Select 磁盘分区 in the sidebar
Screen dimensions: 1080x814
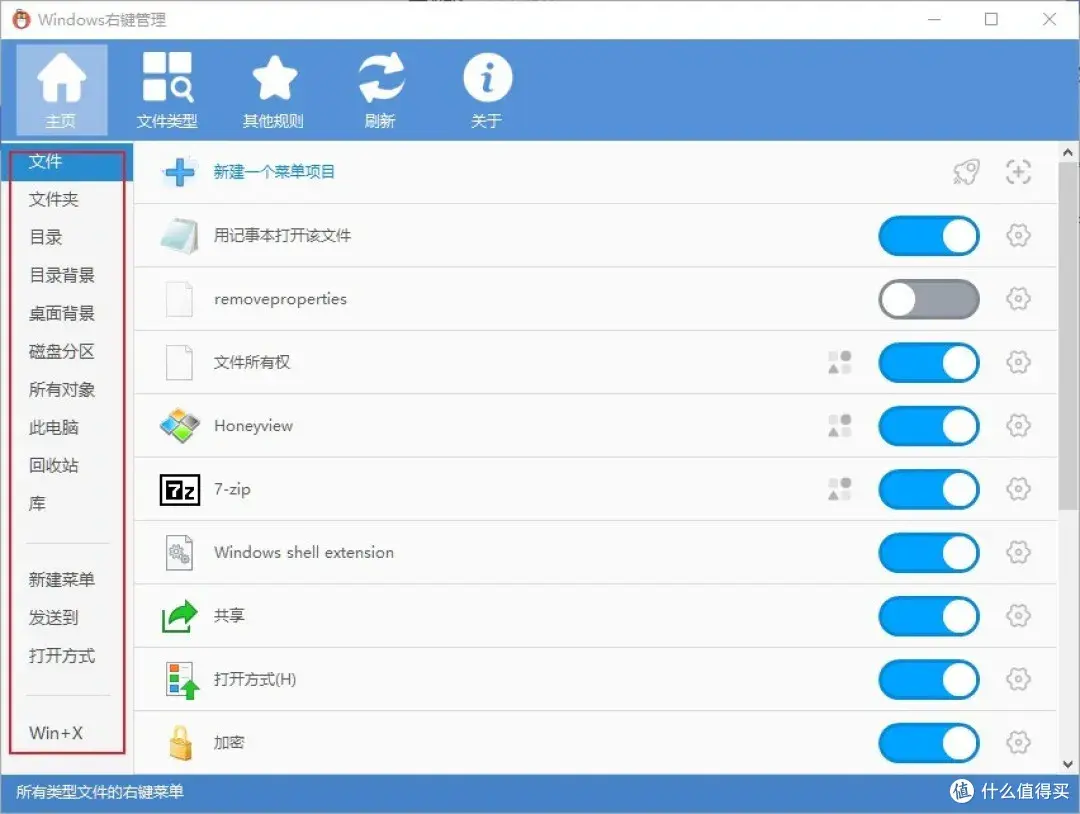pyautogui.click(x=62, y=351)
